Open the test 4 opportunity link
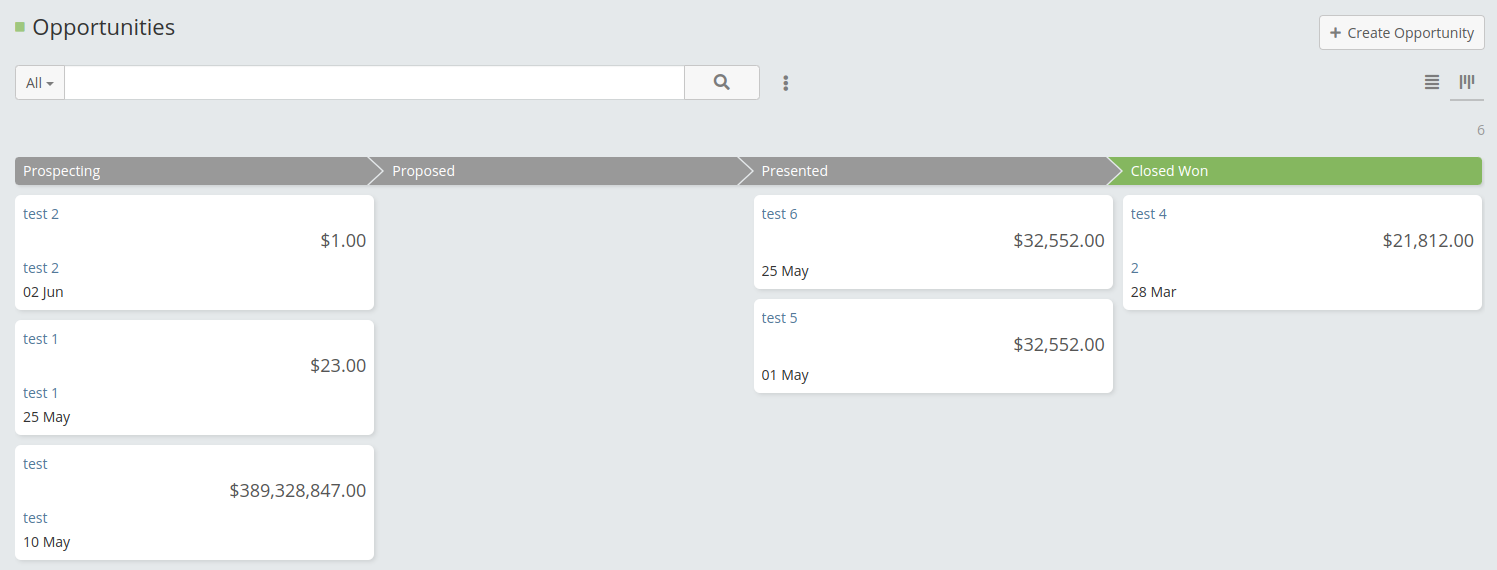This screenshot has height=570, width=1497. click(x=1148, y=214)
